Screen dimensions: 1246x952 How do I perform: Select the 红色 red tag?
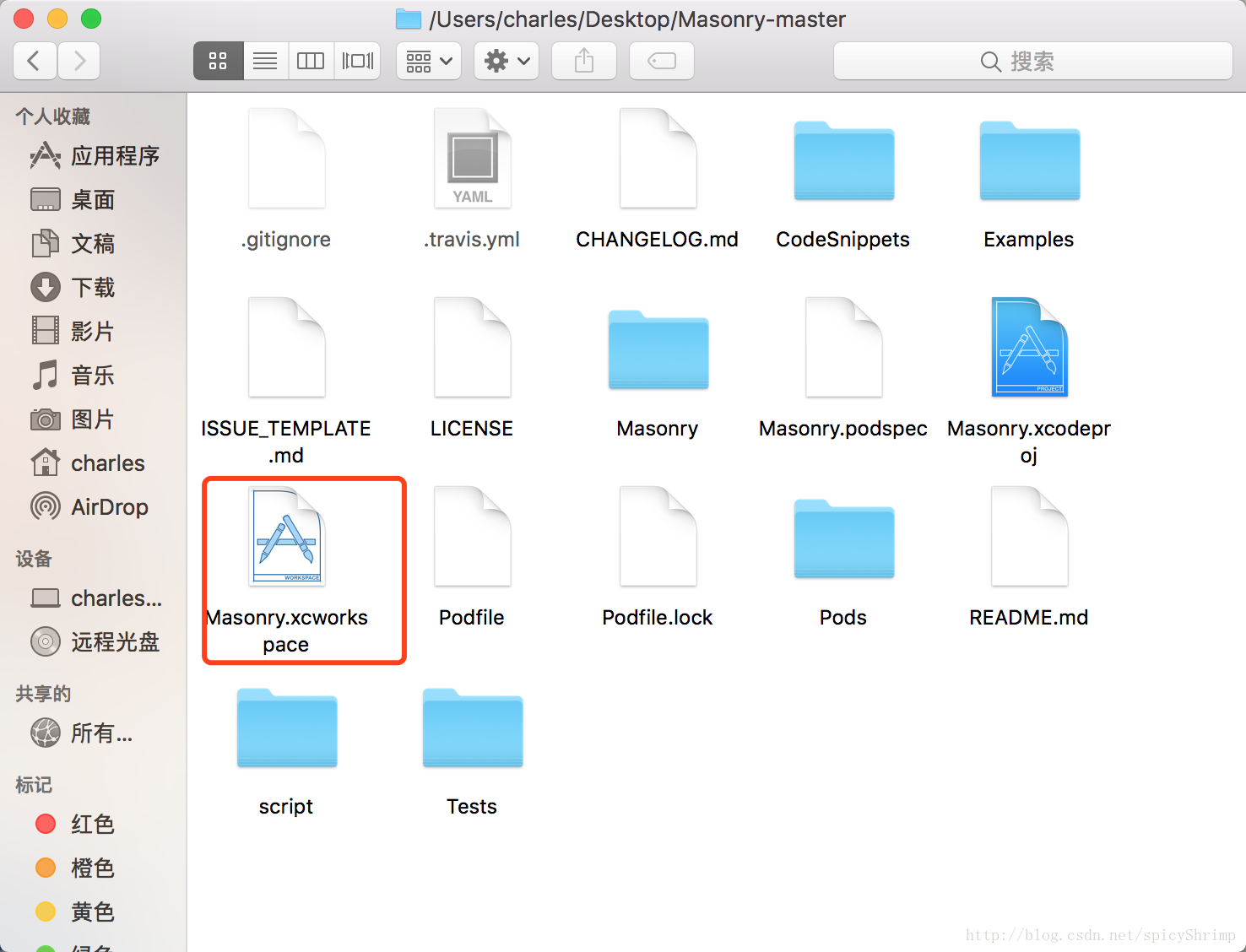click(95, 825)
